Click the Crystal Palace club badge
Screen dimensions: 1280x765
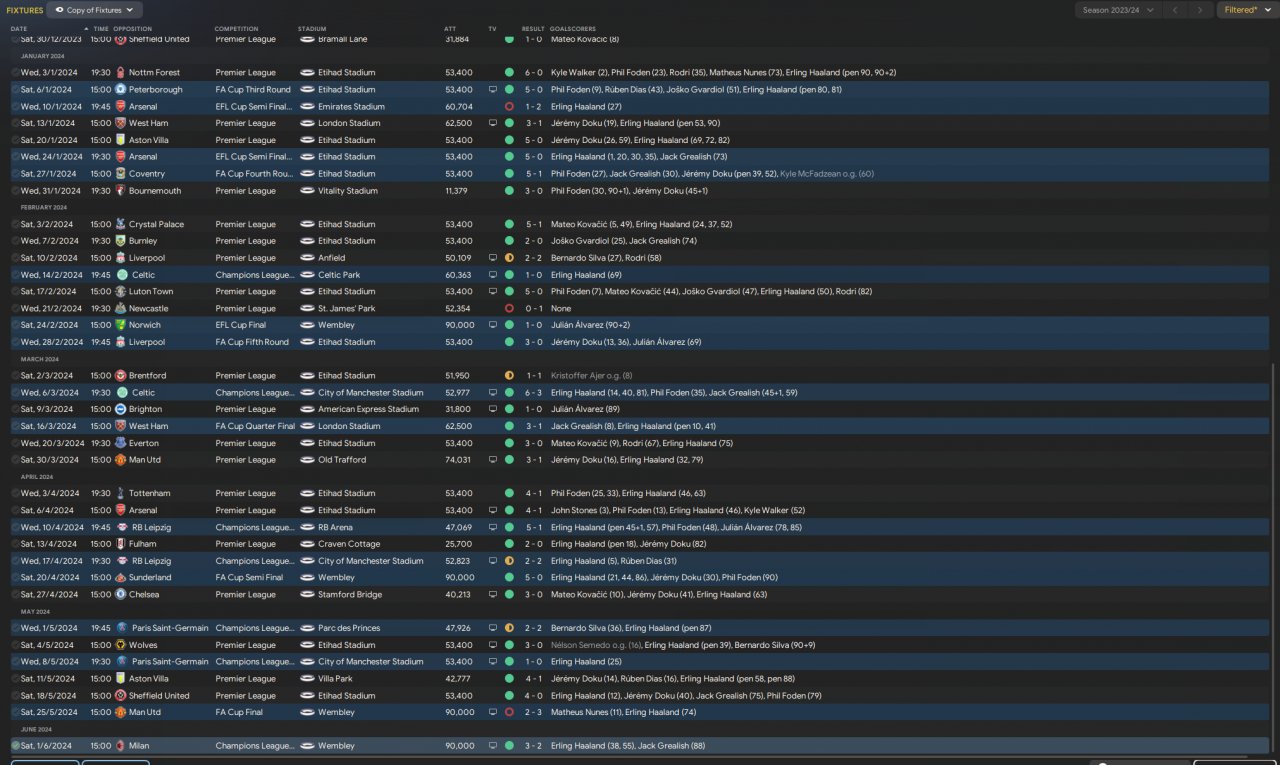(121, 225)
